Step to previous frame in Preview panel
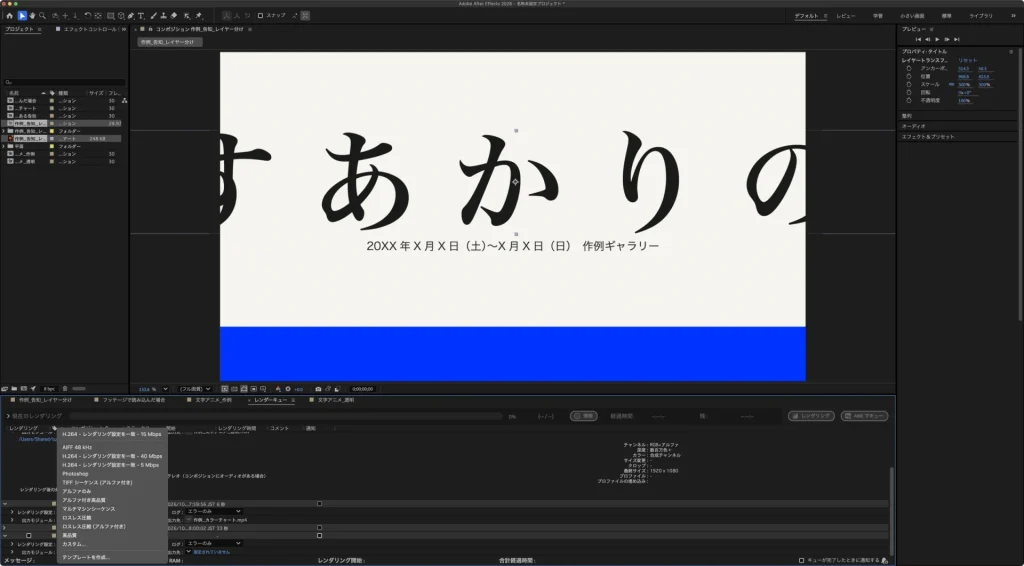The image size is (1024, 566). coord(927,40)
